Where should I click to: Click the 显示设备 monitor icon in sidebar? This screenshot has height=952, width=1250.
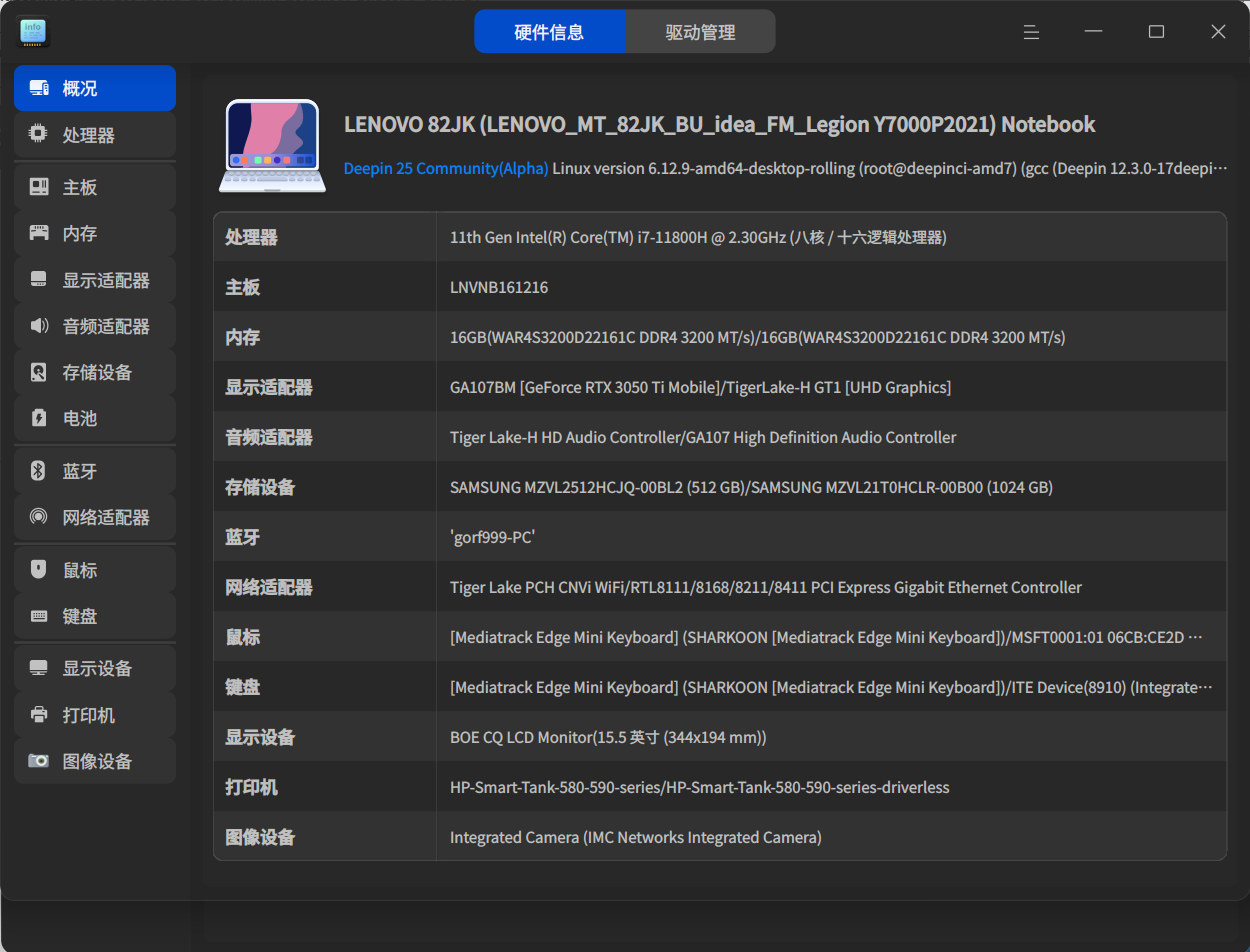pos(39,668)
